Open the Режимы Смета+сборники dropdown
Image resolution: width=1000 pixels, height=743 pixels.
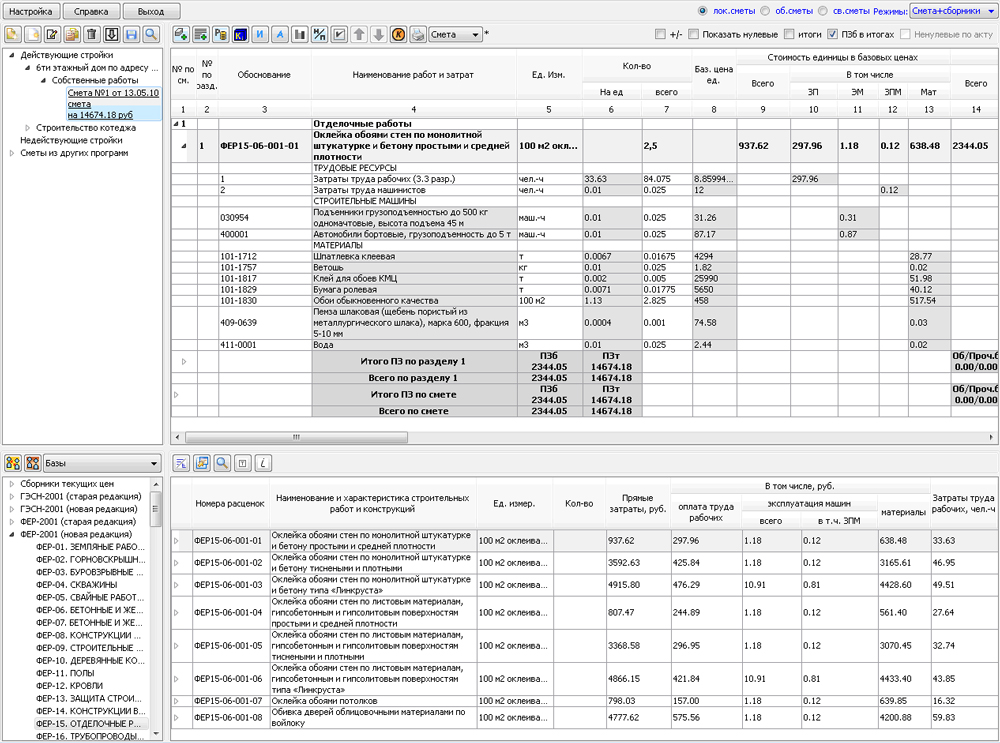click(952, 11)
